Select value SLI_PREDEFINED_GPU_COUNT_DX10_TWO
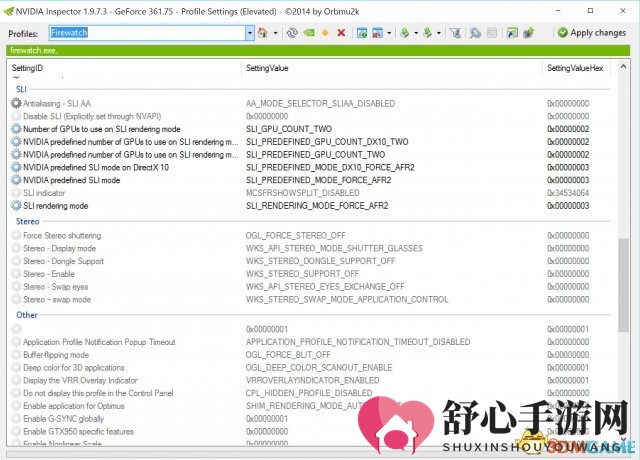The image size is (640, 460). coord(327,142)
